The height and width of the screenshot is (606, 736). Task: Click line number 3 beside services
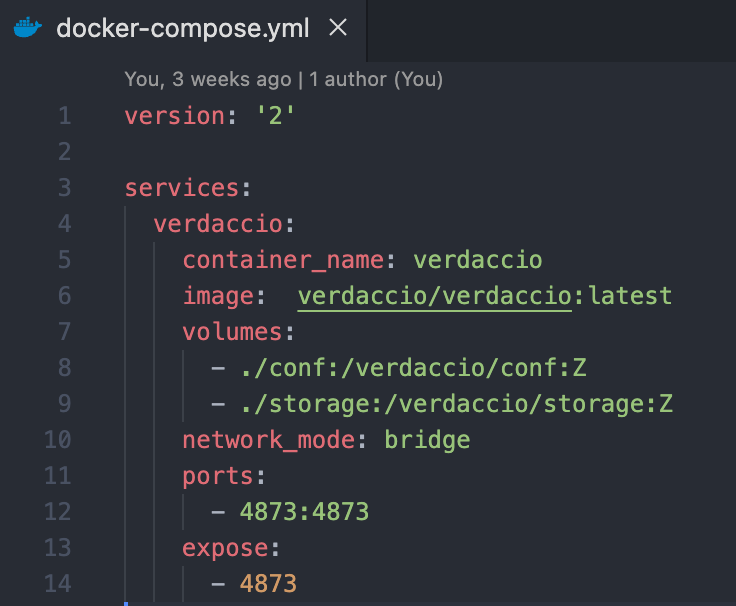tap(64, 188)
